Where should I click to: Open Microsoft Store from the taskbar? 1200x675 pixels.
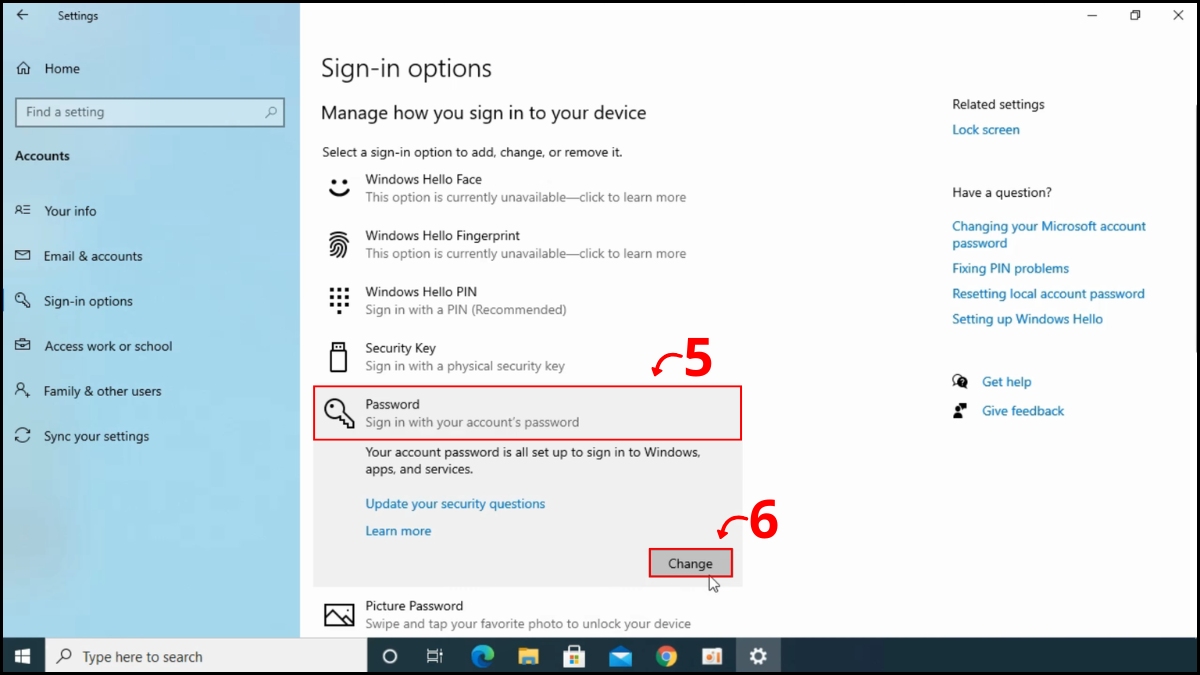(574, 656)
